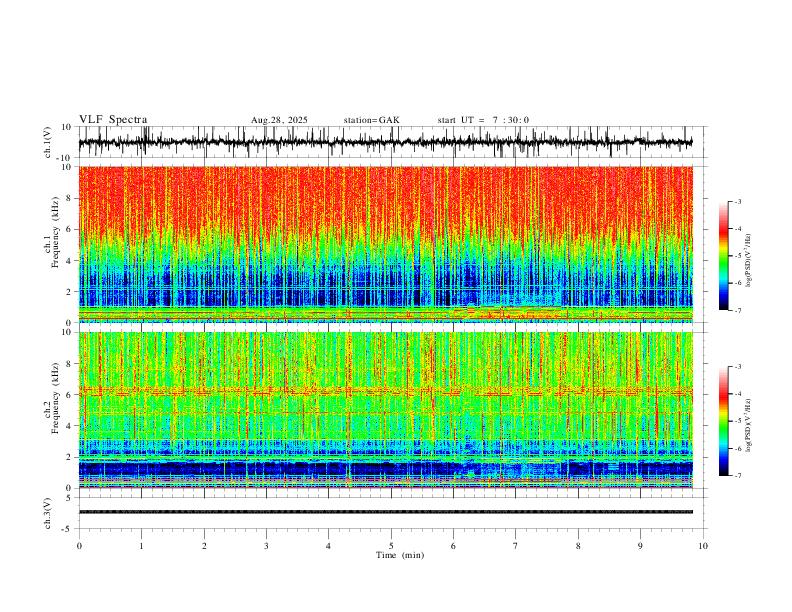This screenshot has height=612, width=792.
Task: Click the ch.1 PSD color scale bar
Action: coord(723,256)
